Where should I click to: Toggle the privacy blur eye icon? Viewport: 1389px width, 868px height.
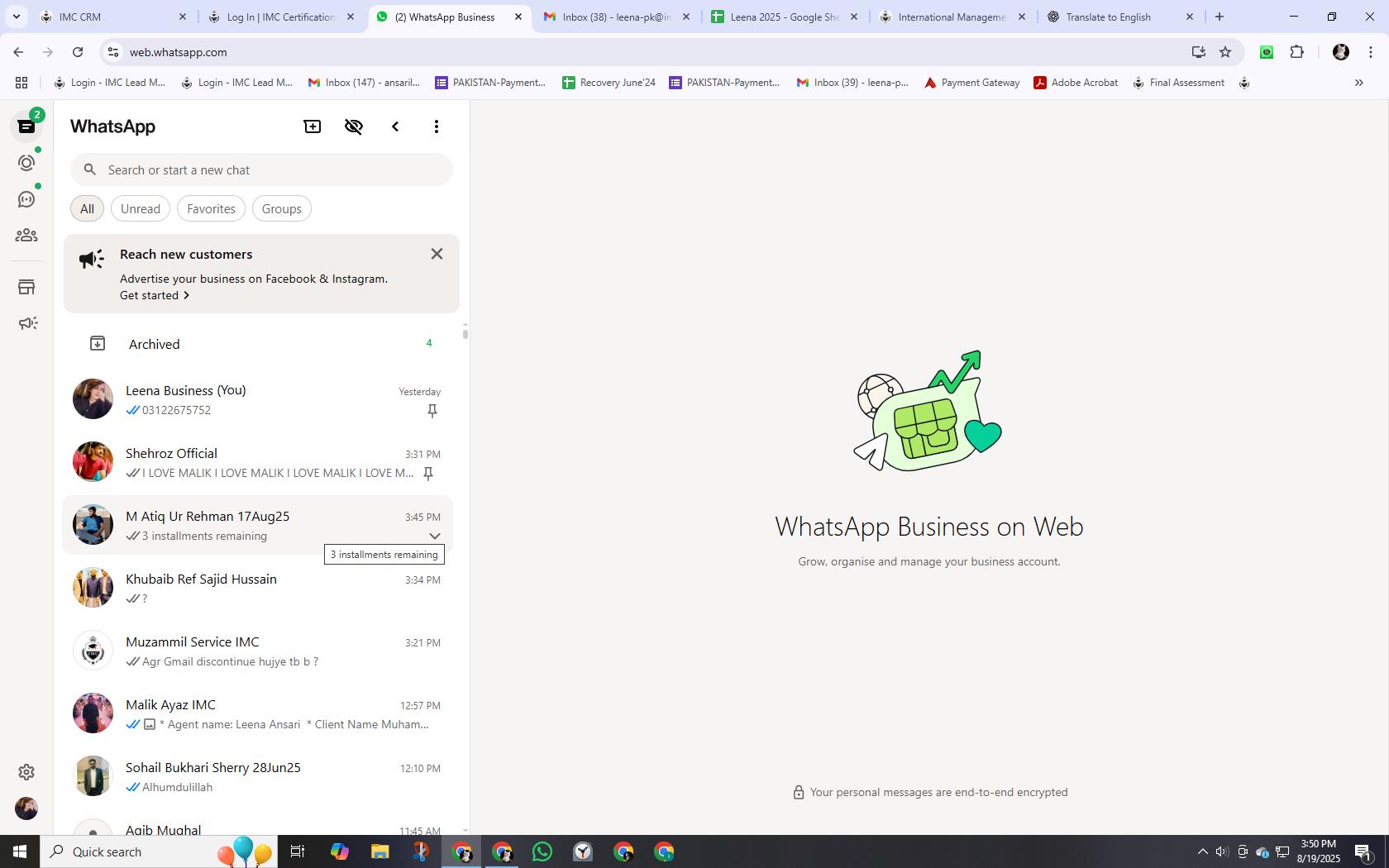coord(354,126)
